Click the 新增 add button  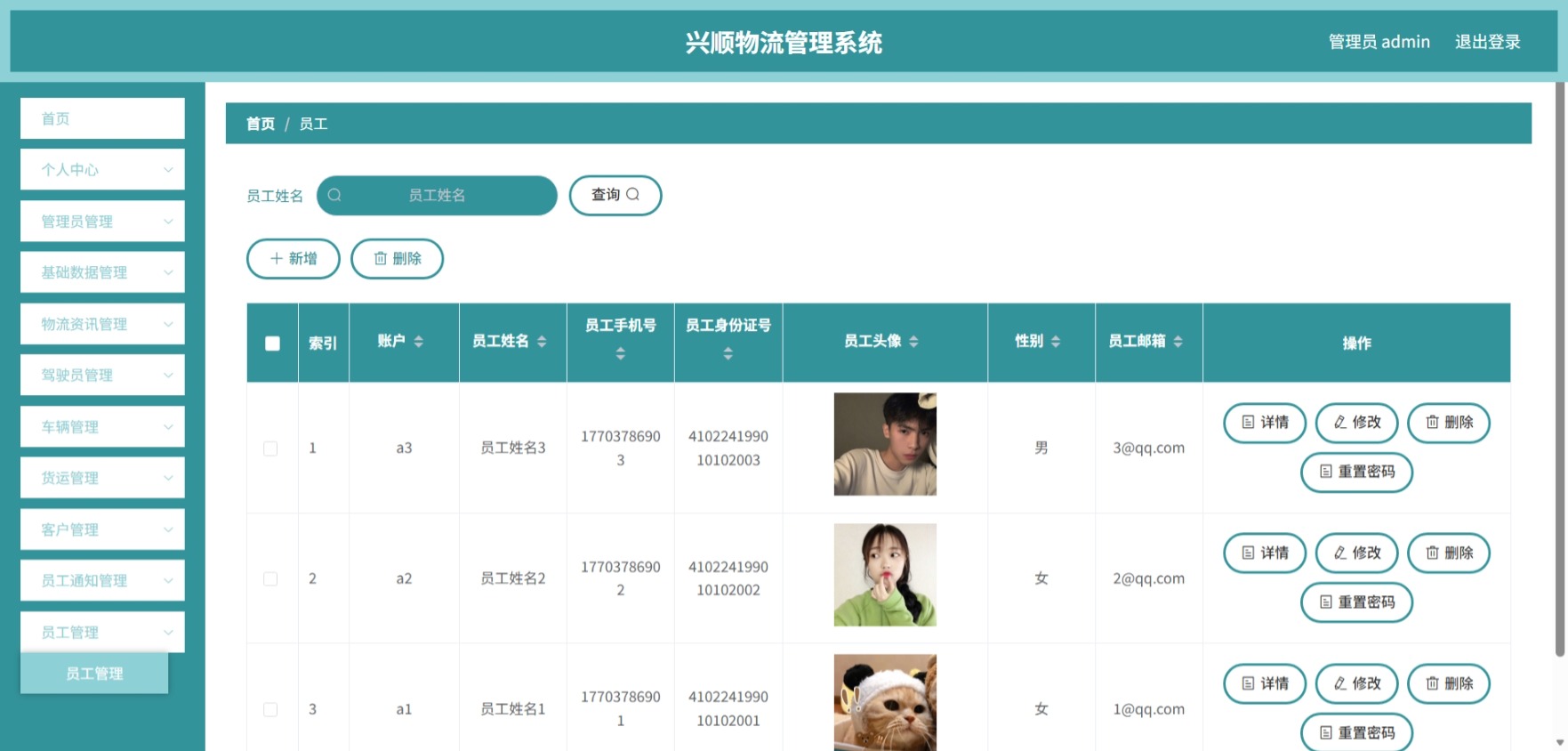click(x=293, y=259)
